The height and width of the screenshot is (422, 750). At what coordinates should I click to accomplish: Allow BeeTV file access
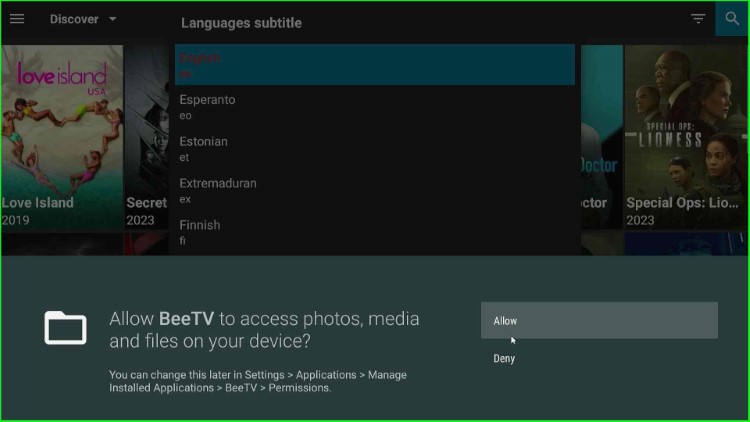coord(599,320)
